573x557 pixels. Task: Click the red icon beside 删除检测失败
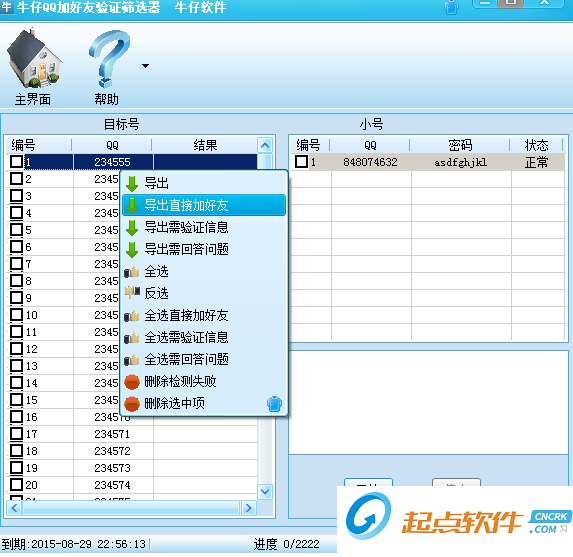(x=132, y=382)
